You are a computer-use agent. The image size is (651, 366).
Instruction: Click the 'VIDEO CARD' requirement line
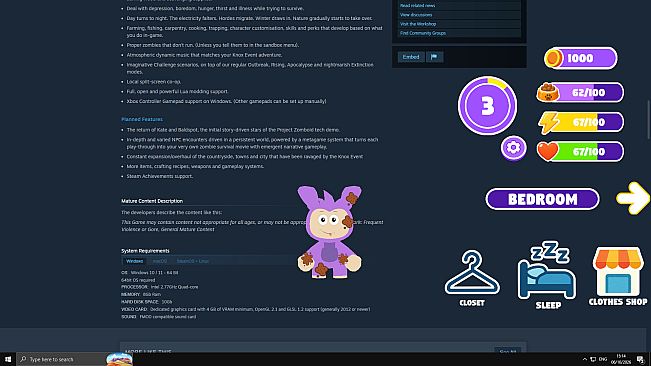pyautogui.click(x=245, y=309)
